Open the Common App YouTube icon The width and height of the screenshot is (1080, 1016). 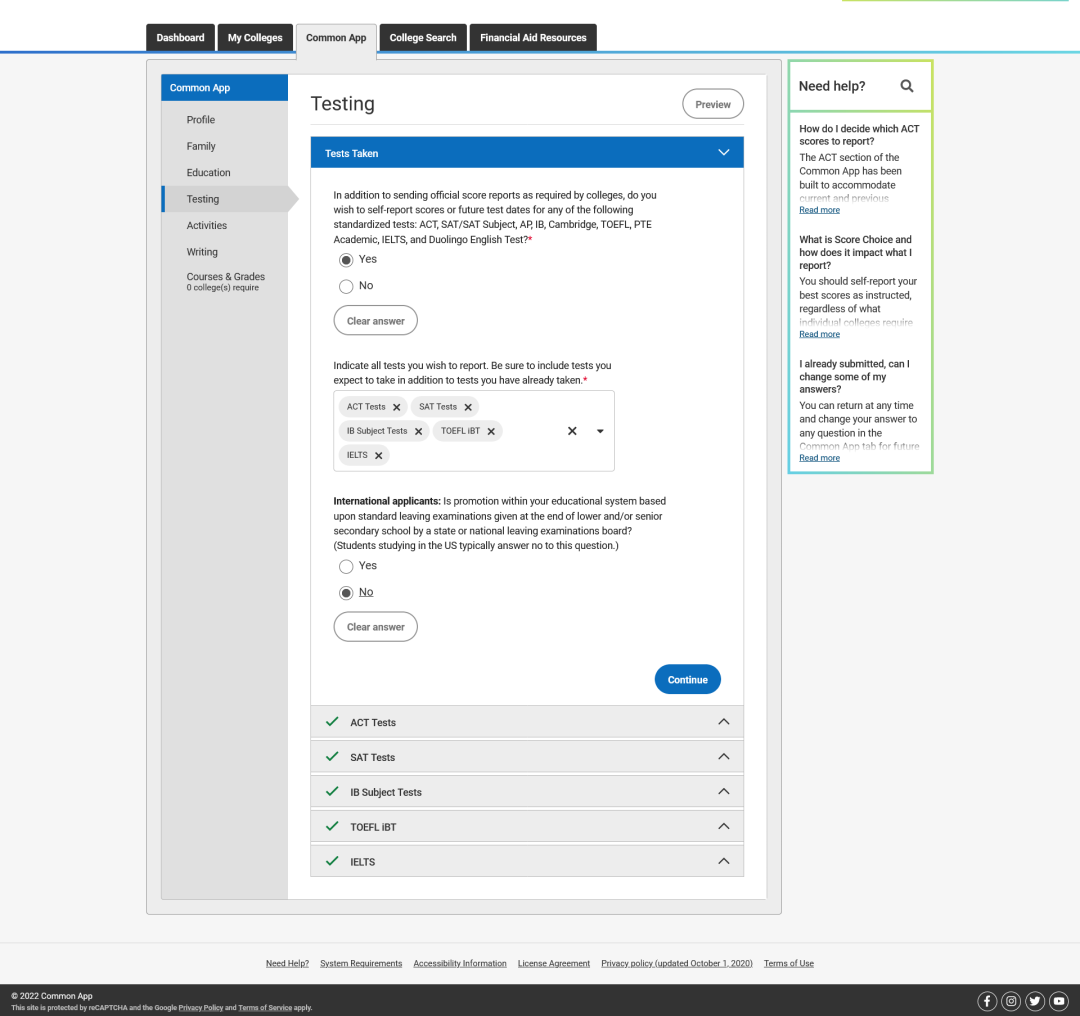[1059, 1001]
